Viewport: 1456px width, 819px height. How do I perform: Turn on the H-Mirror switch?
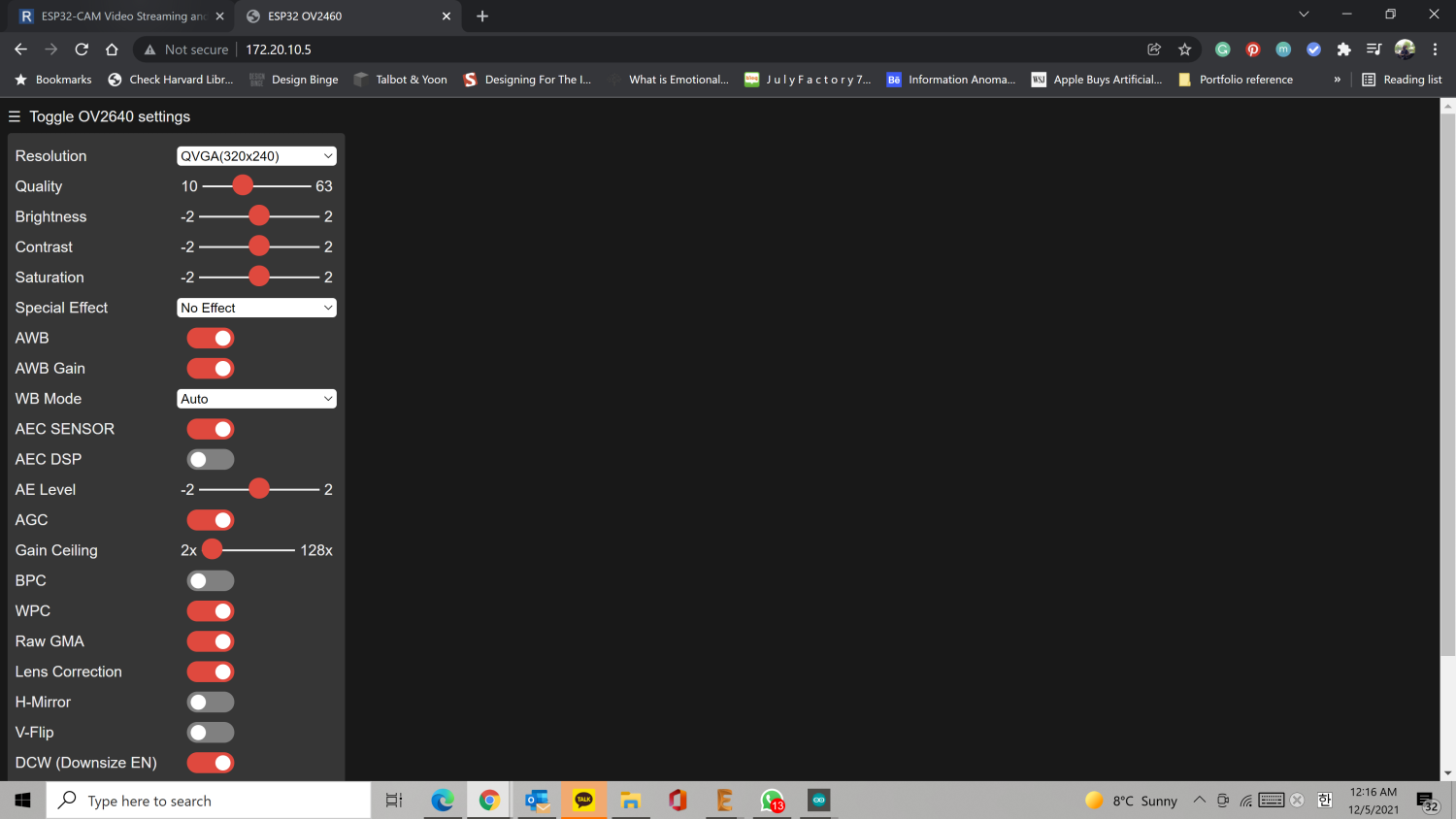[x=211, y=702]
